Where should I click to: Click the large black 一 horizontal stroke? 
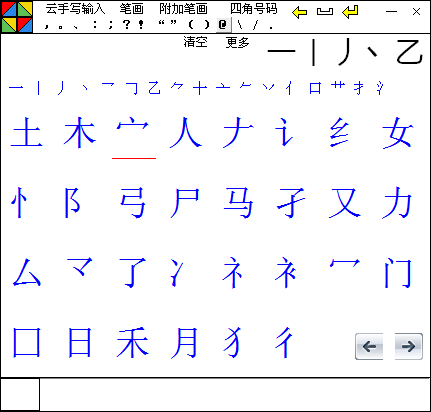pyautogui.click(x=281, y=52)
